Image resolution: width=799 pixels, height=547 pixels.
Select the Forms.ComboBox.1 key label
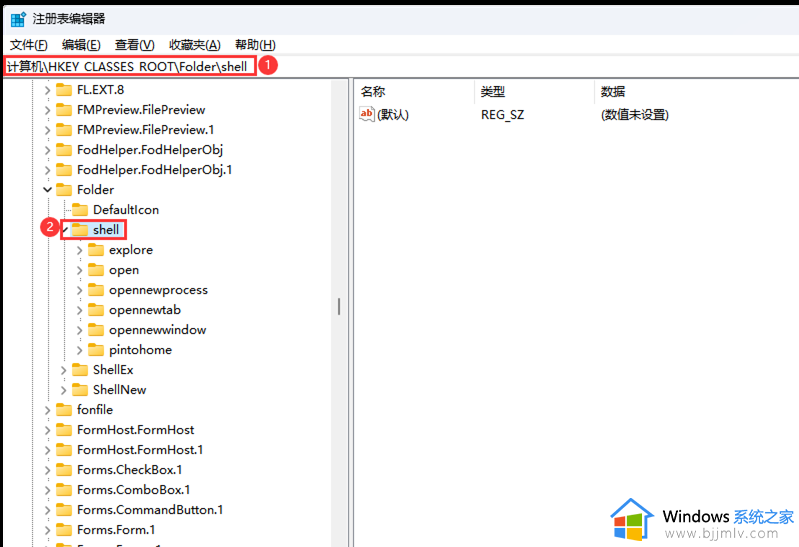tap(134, 490)
